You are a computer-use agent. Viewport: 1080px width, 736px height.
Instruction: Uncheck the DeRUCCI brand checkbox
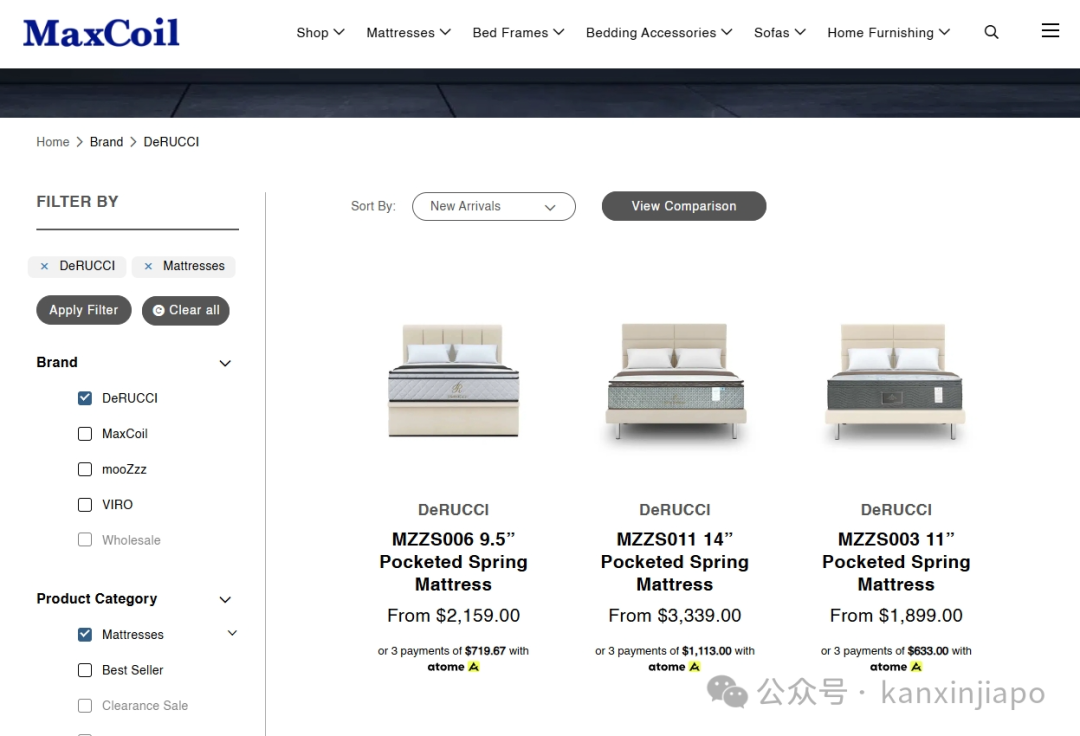(85, 398)
